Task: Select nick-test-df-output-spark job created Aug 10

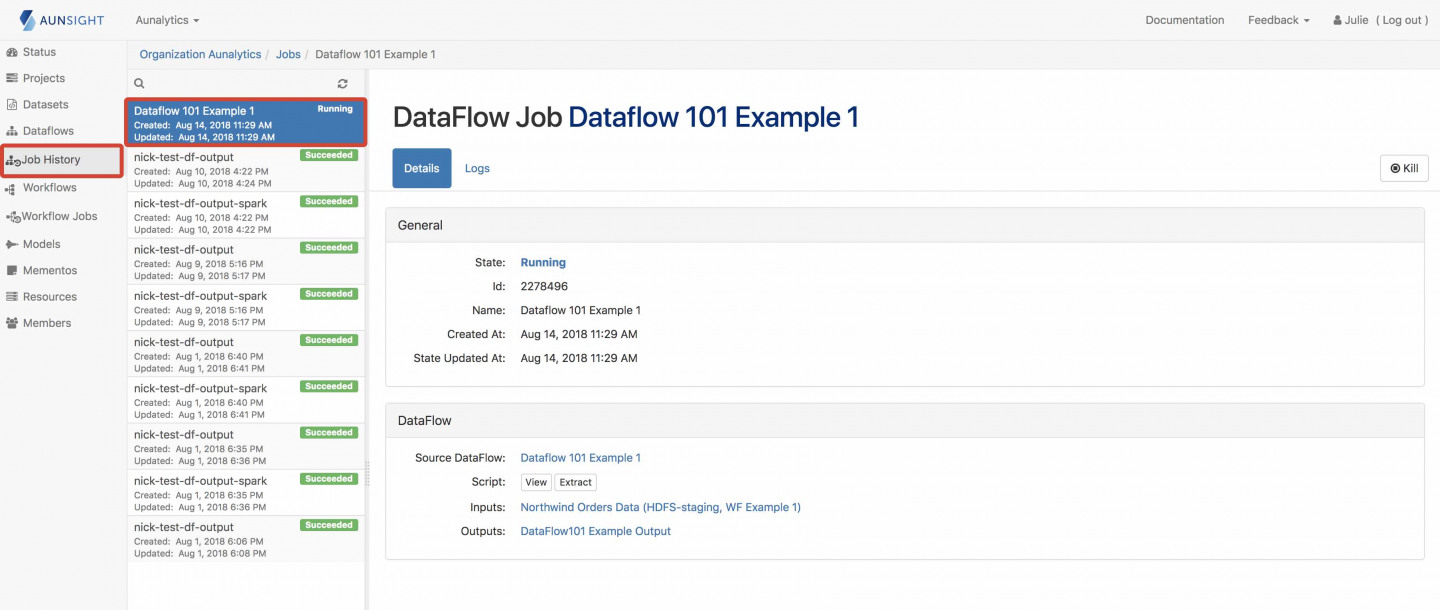Action: point(246,215)
